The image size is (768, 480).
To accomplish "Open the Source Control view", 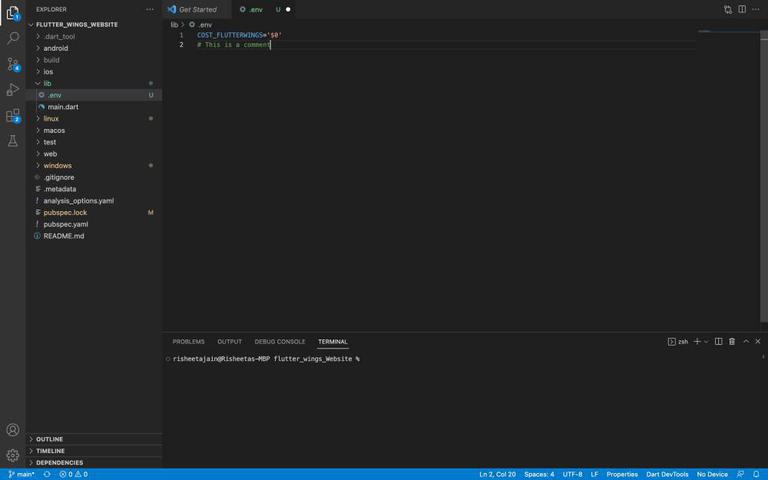I will 13,64.
